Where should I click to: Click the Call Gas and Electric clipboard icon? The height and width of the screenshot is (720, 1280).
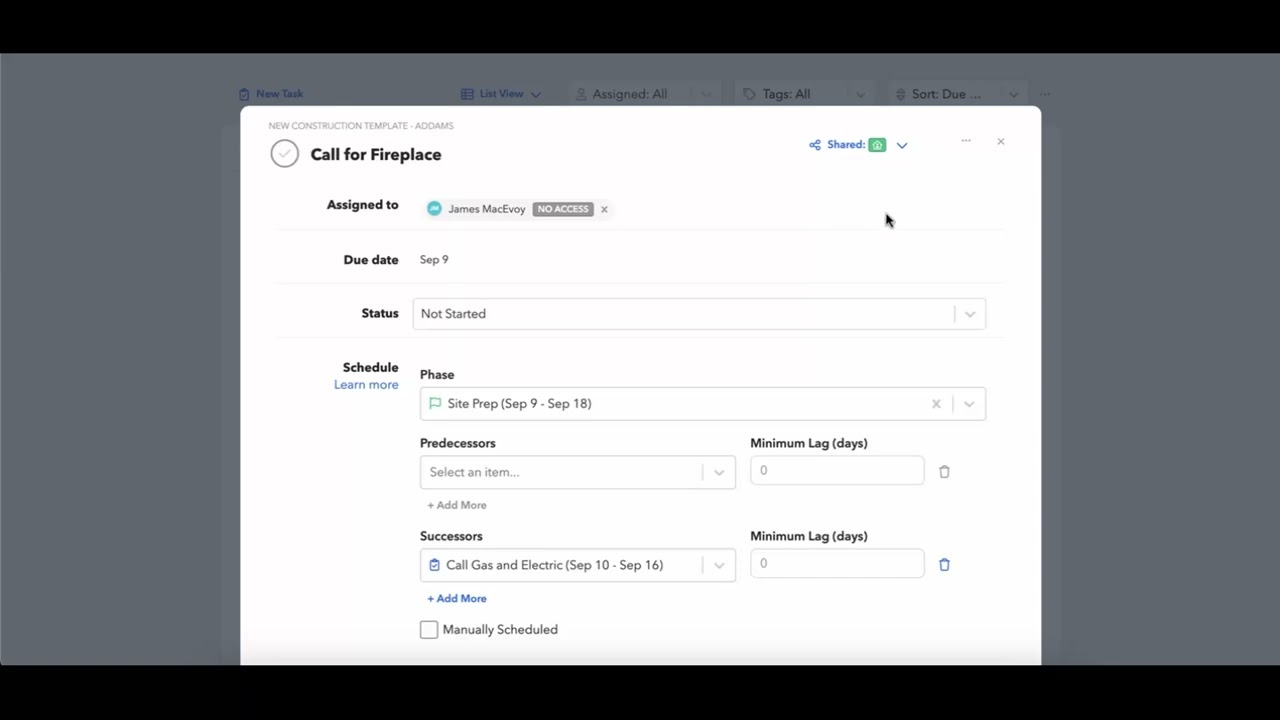tap(434, 565)
